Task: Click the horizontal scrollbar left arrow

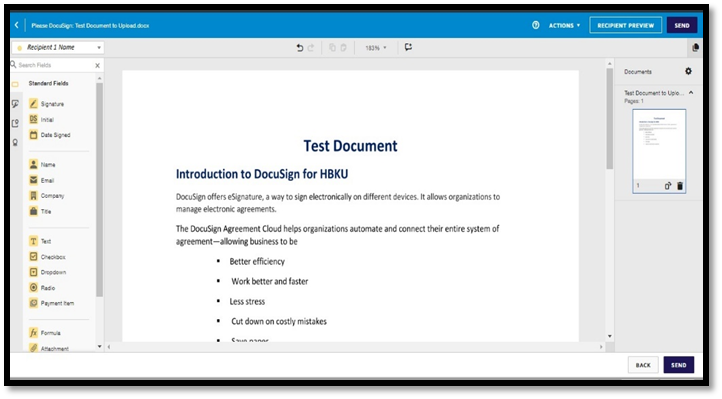Action: pyautogui.click(x=109, y=347)
